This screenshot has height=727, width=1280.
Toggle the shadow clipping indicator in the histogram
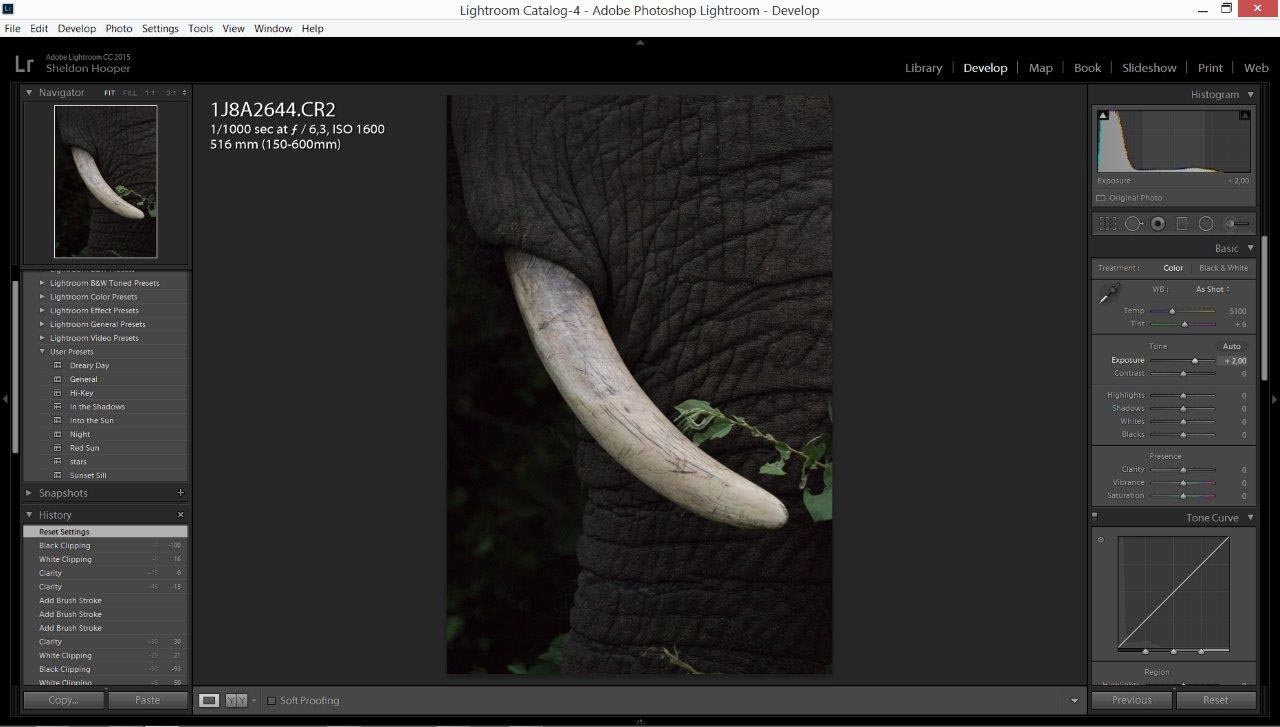click(1103, 115)
